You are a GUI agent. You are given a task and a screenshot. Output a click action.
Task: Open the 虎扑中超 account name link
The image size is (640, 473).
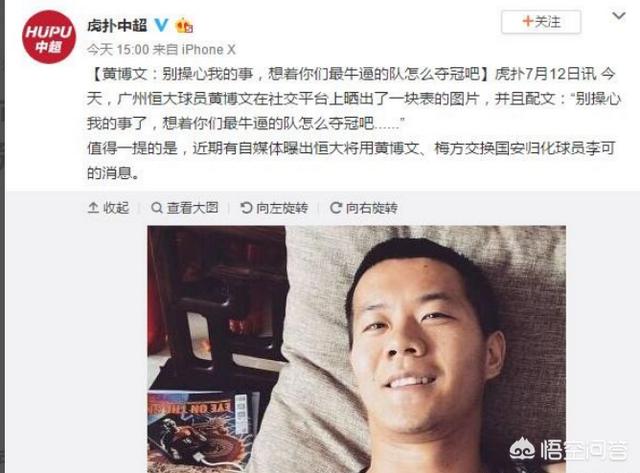tap(117, 26)
